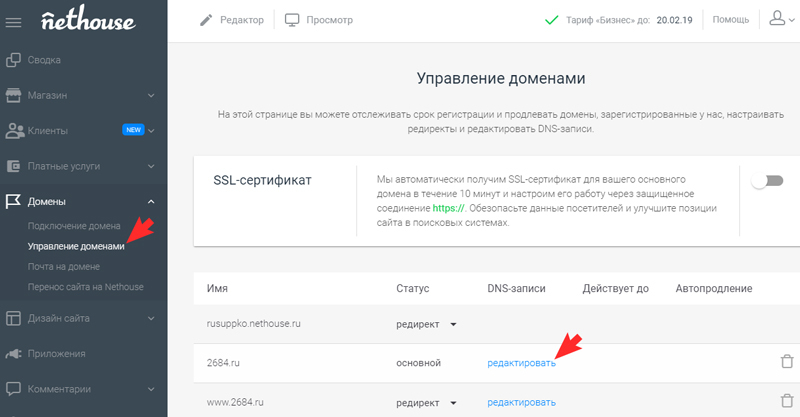Screen dimensions: 800x417
Task: Open user profile icon in header
Action: [x=777, y=19]
